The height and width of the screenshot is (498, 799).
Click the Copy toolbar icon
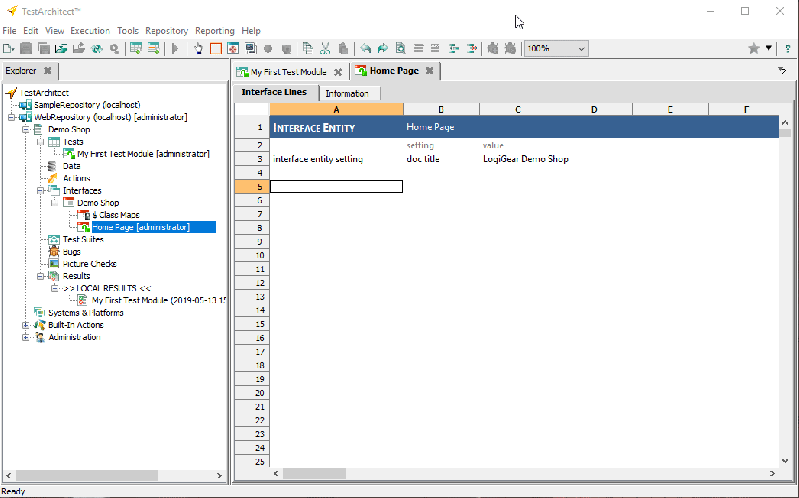[307, 48]
